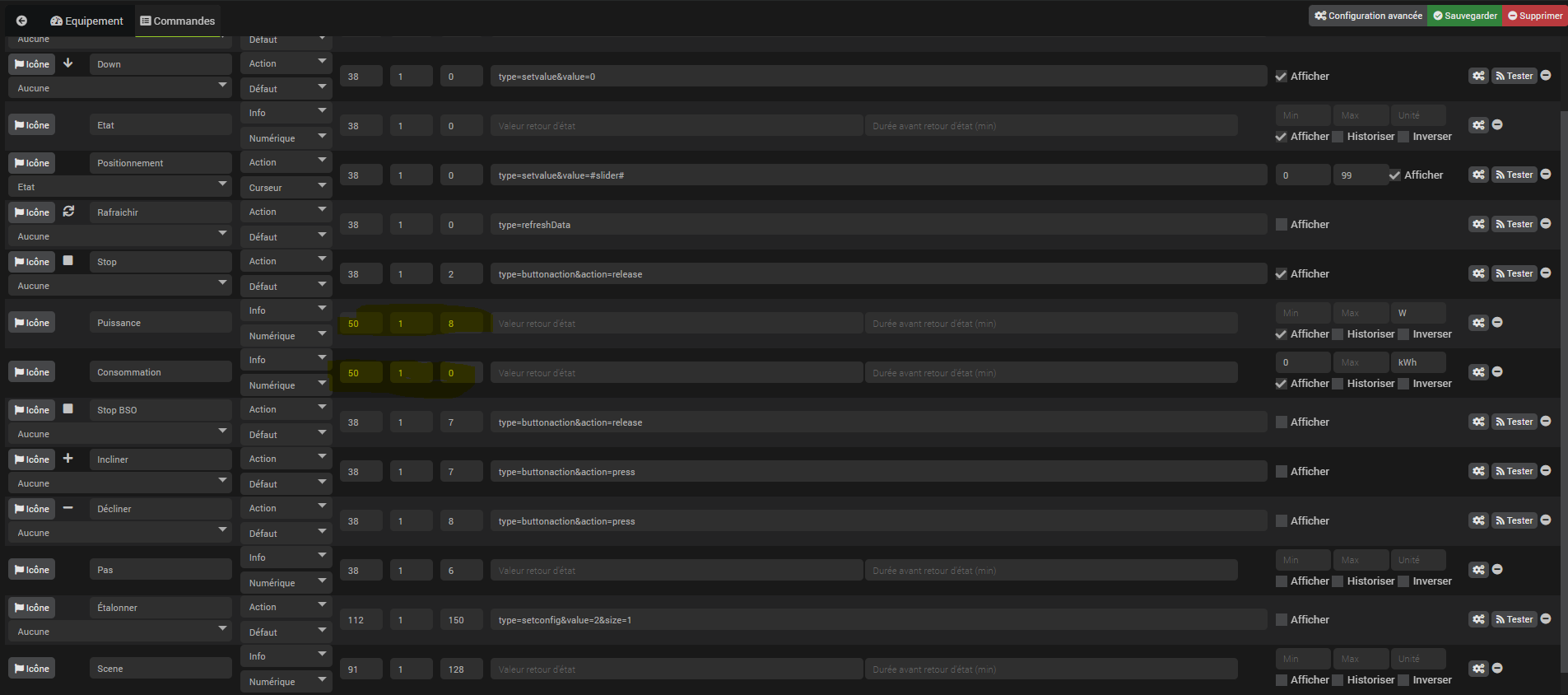Open the Numérique subtype dropdown for Etat
1568x695 pixels.
286,138
